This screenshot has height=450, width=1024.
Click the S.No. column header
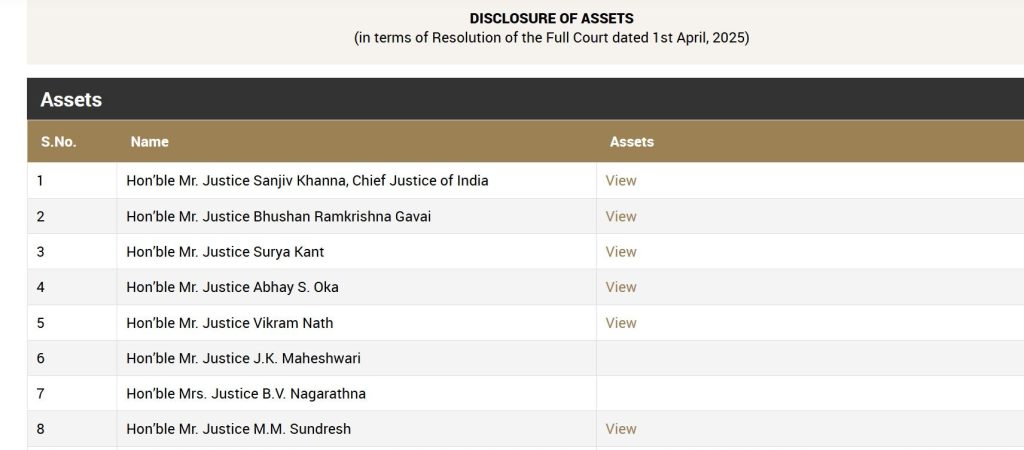pos(58,142)
